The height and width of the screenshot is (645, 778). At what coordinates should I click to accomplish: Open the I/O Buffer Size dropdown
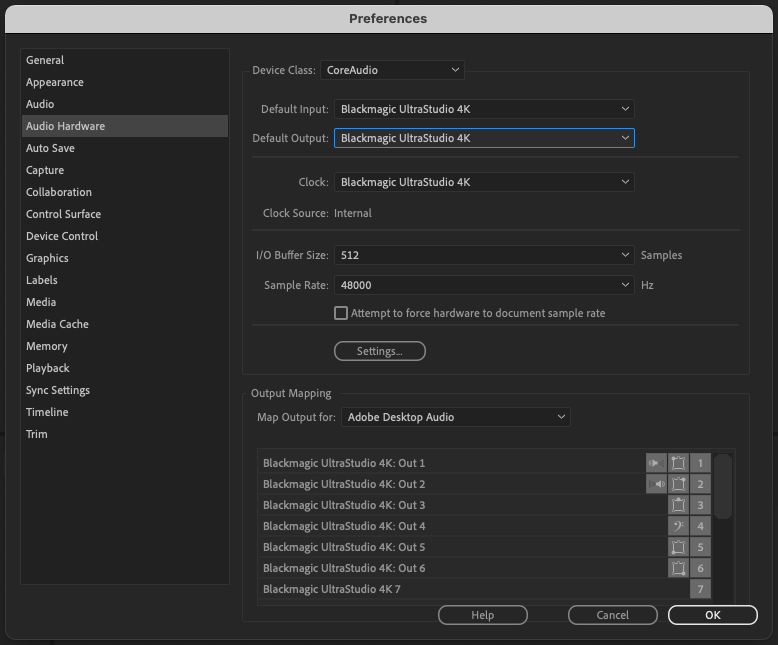(484, 255)
